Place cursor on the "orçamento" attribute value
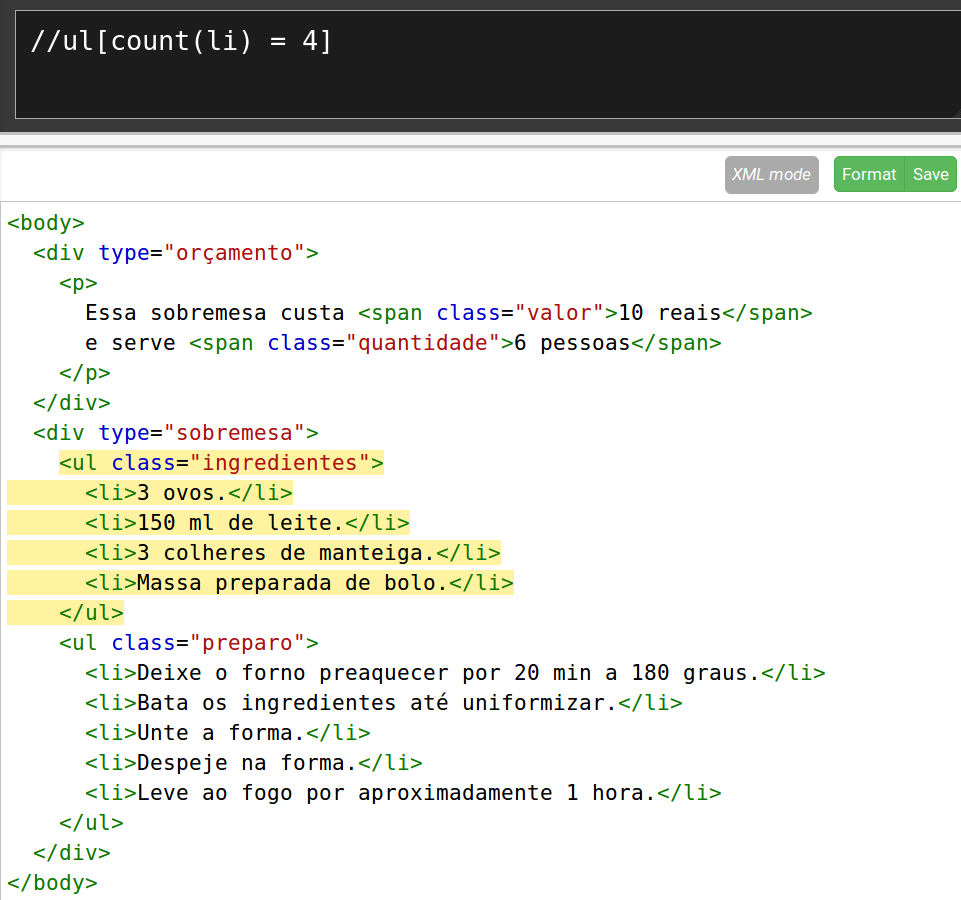Viewport: 961px width, 900px height. [234, 253]
